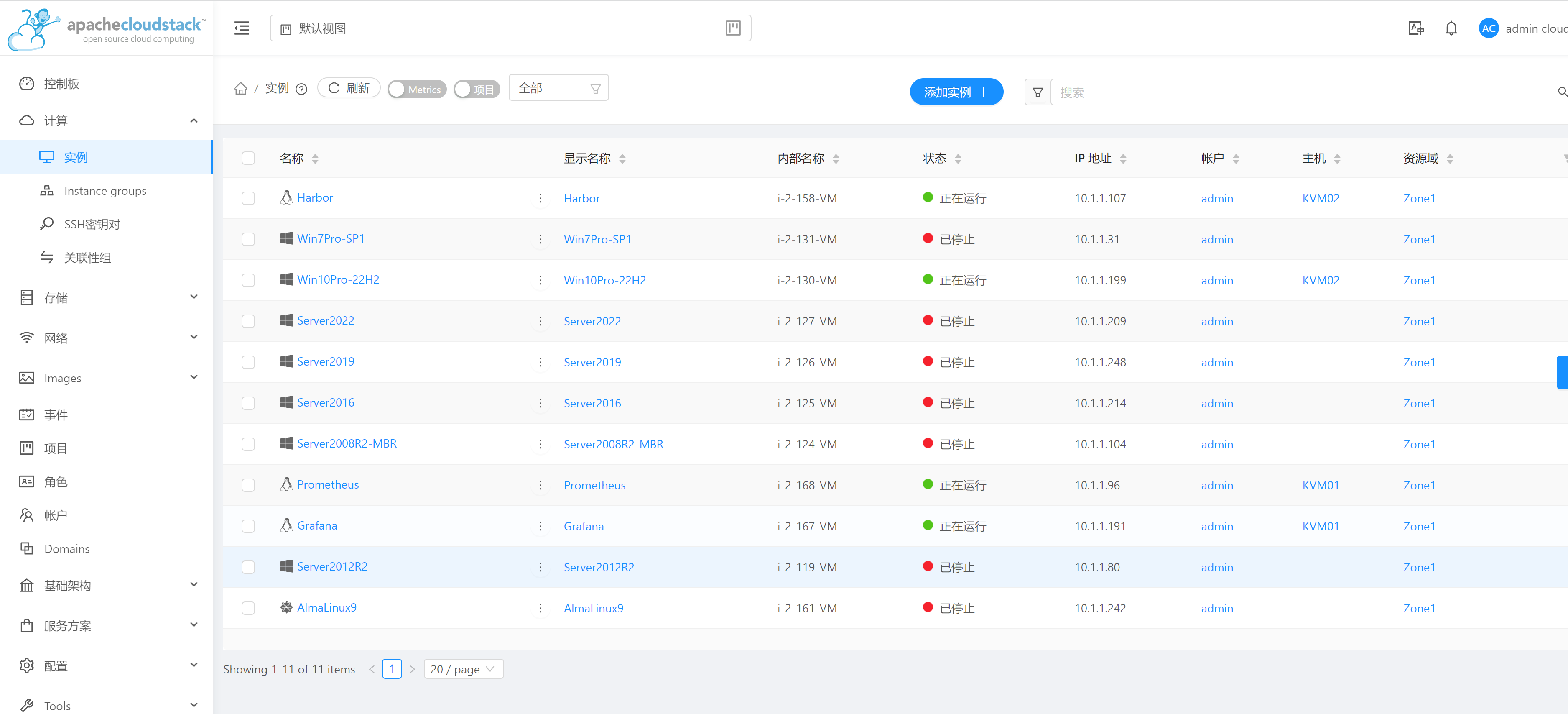Check the select-all checkbox in table header

[x=248, y=158]
